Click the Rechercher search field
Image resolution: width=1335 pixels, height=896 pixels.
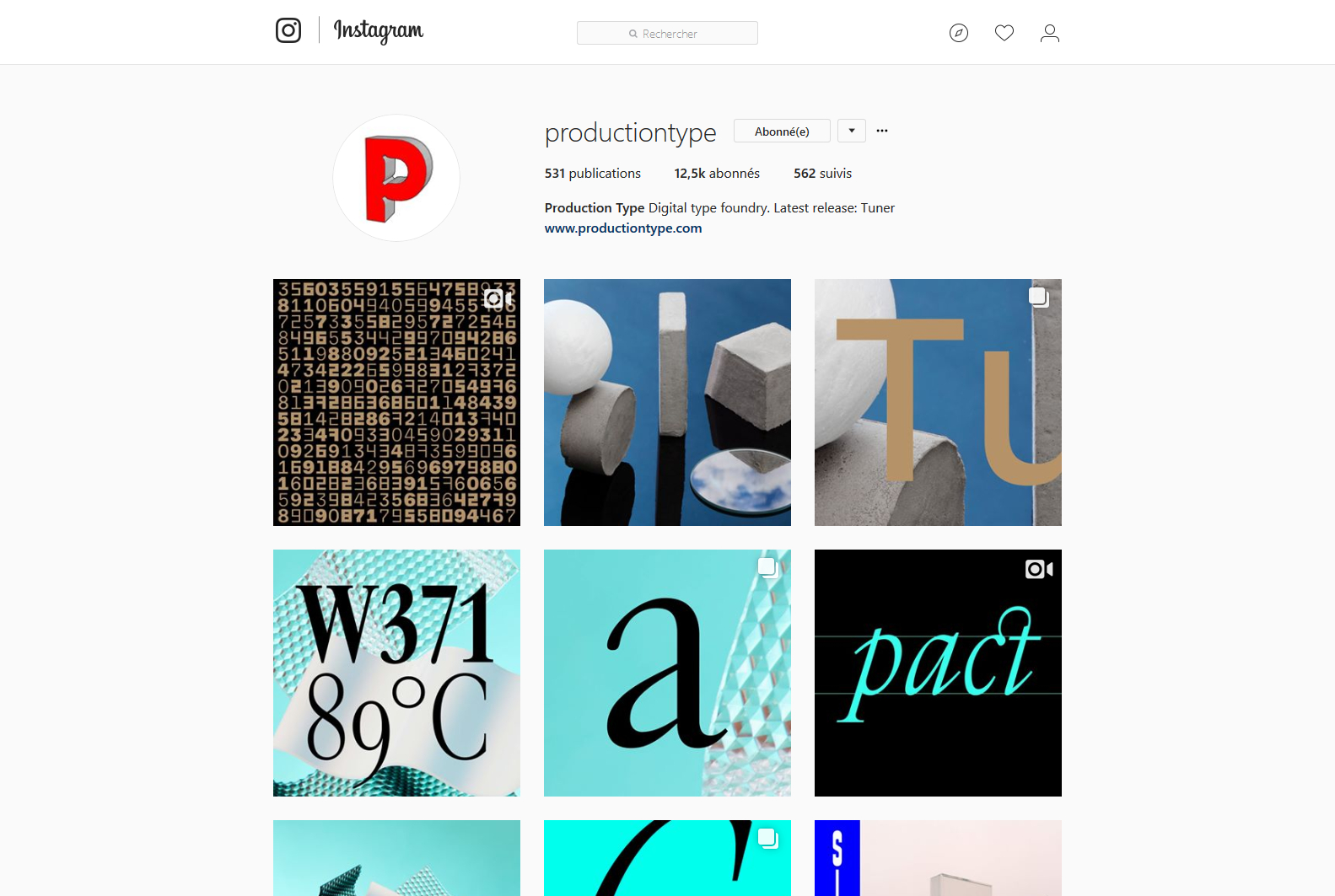click(x=667, y=33)
